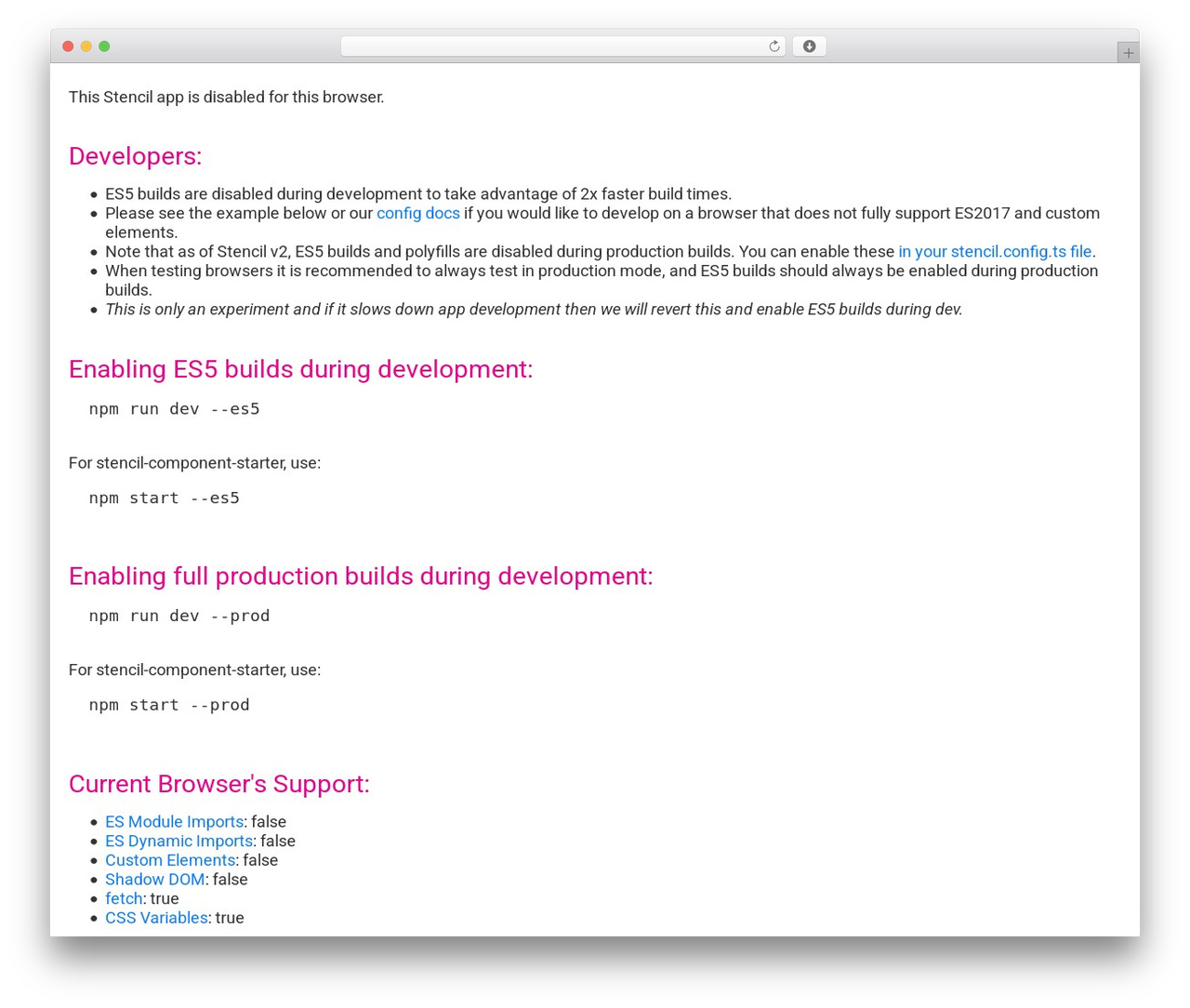Open the CSS Variables link
This screenshot has width=1190, height=1008.
[x=156, y=918]
